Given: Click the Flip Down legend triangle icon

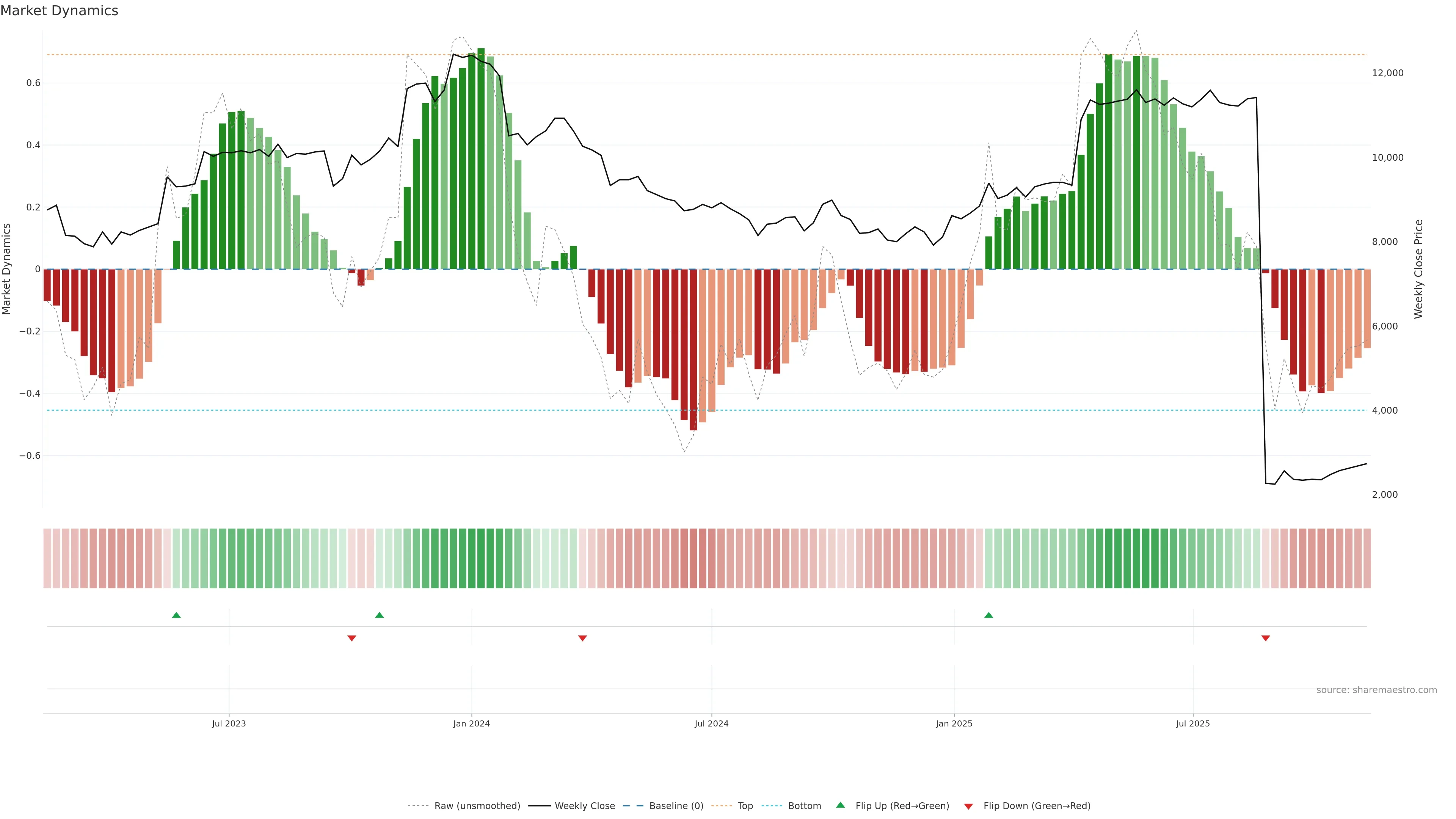Looking at the screenshot, I should click(968, 806).
